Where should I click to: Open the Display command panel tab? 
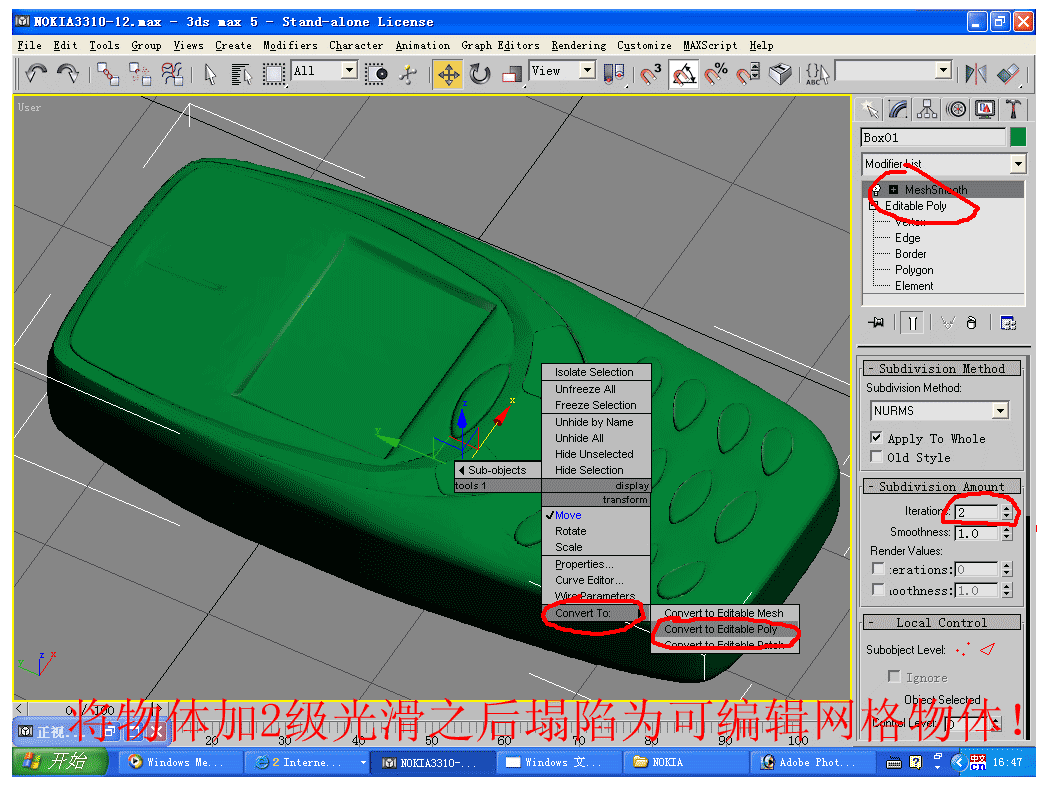(985, 109)
